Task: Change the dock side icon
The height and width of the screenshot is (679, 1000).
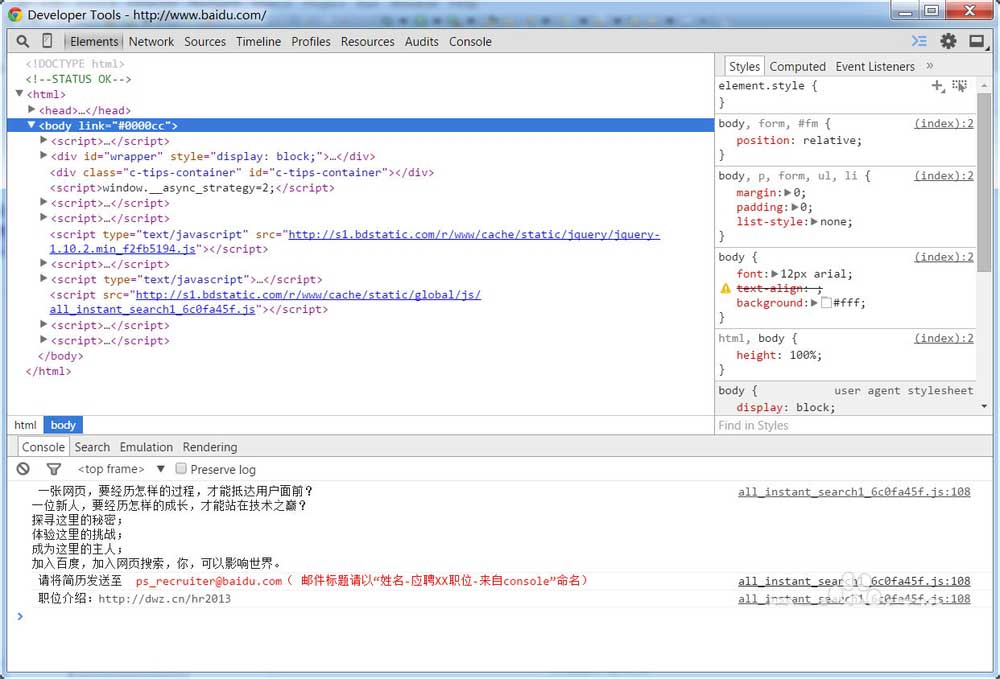Action: click(x=976, y=41)
